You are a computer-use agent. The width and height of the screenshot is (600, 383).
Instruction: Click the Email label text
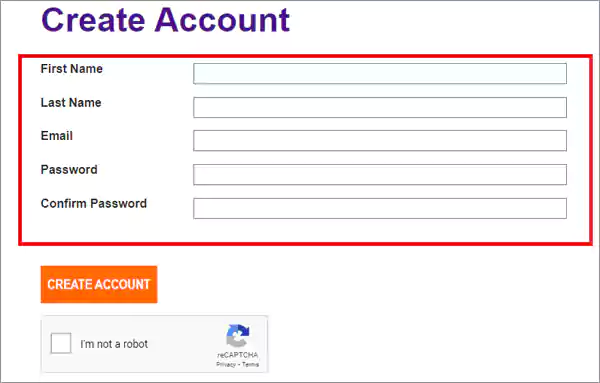[57, 136]
